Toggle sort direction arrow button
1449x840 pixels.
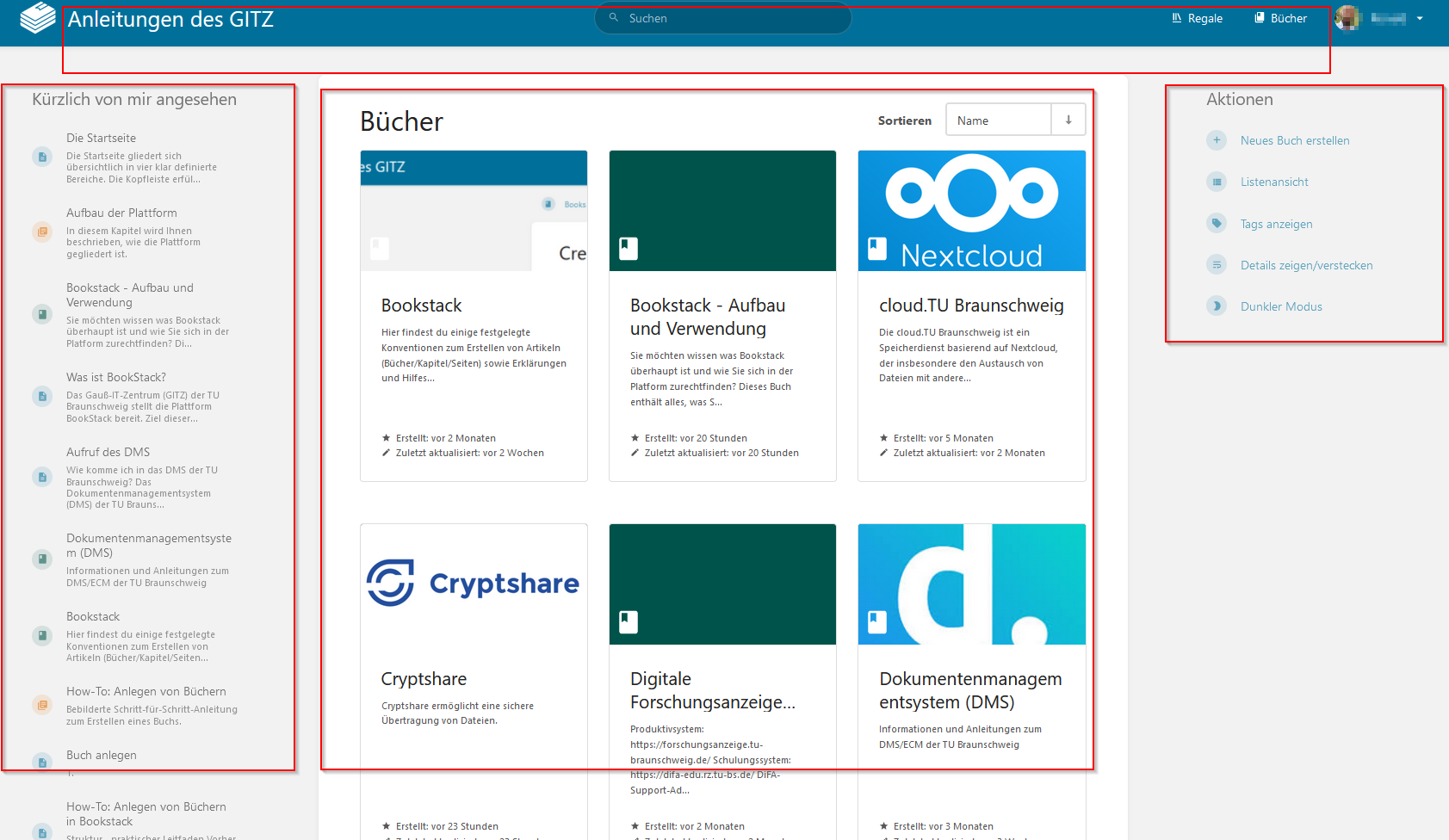[x=1068, y=120]
